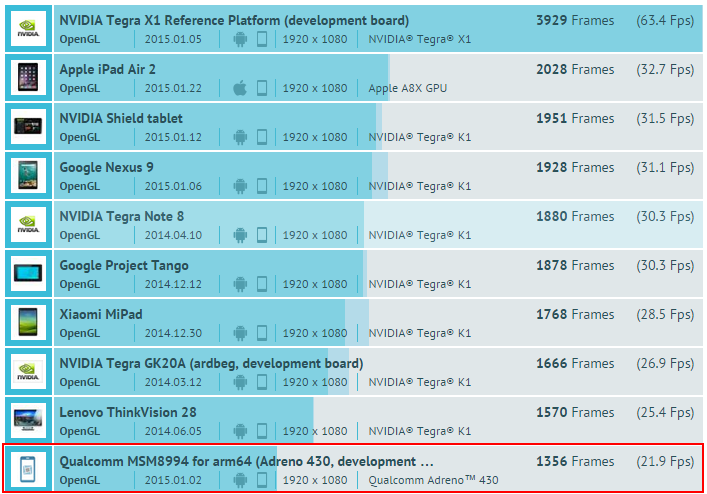Click the NVIDIA Tegra X1 GPU label
This screenshot has height=494, width=707.
click(420, 40)
